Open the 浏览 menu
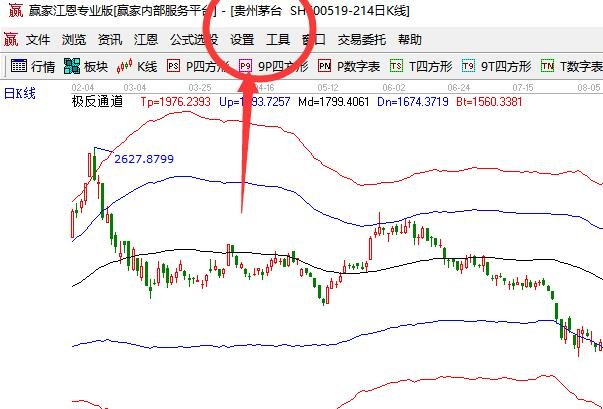 (x=74, y=39)
